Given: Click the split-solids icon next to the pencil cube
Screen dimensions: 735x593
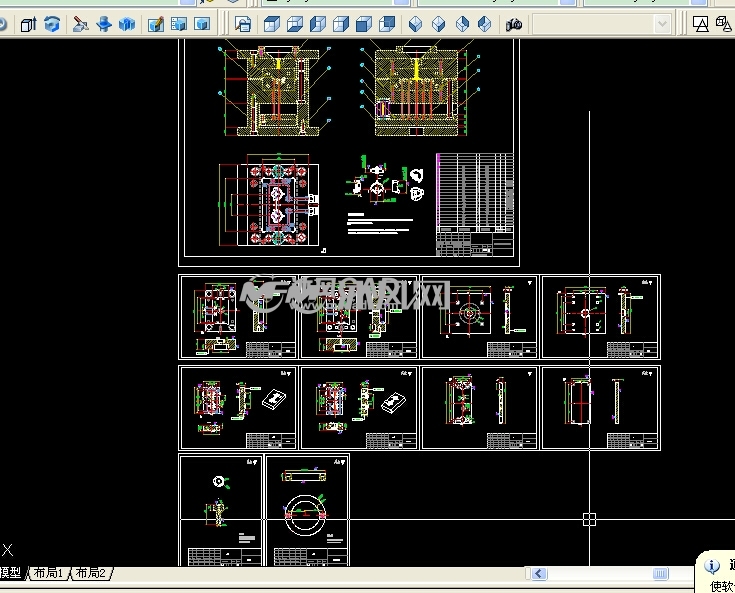Looking at the screenshot, I should pos(179,24).
